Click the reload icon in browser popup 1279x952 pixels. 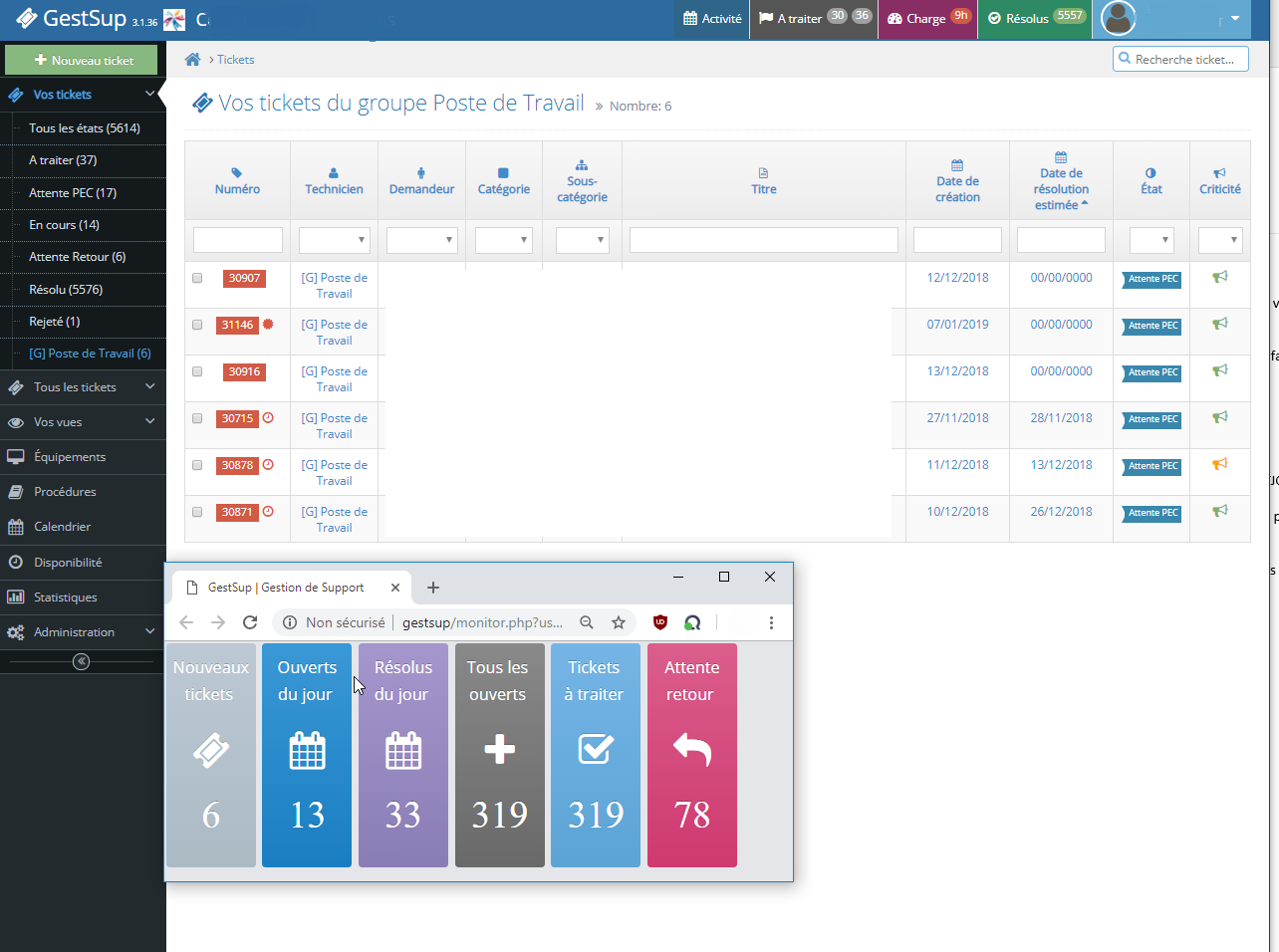250,622
